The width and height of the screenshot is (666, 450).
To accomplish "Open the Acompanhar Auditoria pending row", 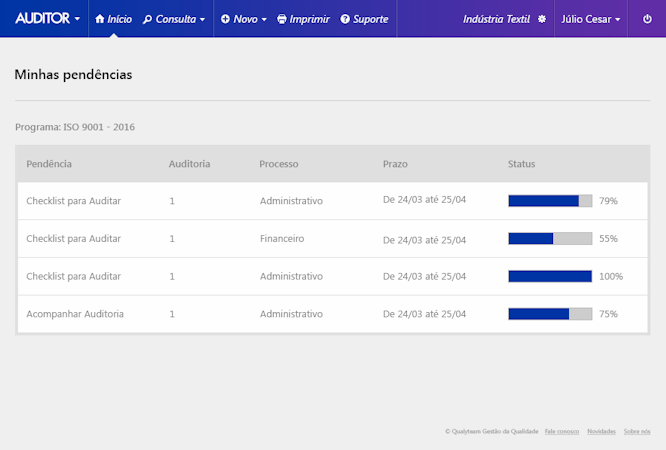I will [x=75, y=314].
